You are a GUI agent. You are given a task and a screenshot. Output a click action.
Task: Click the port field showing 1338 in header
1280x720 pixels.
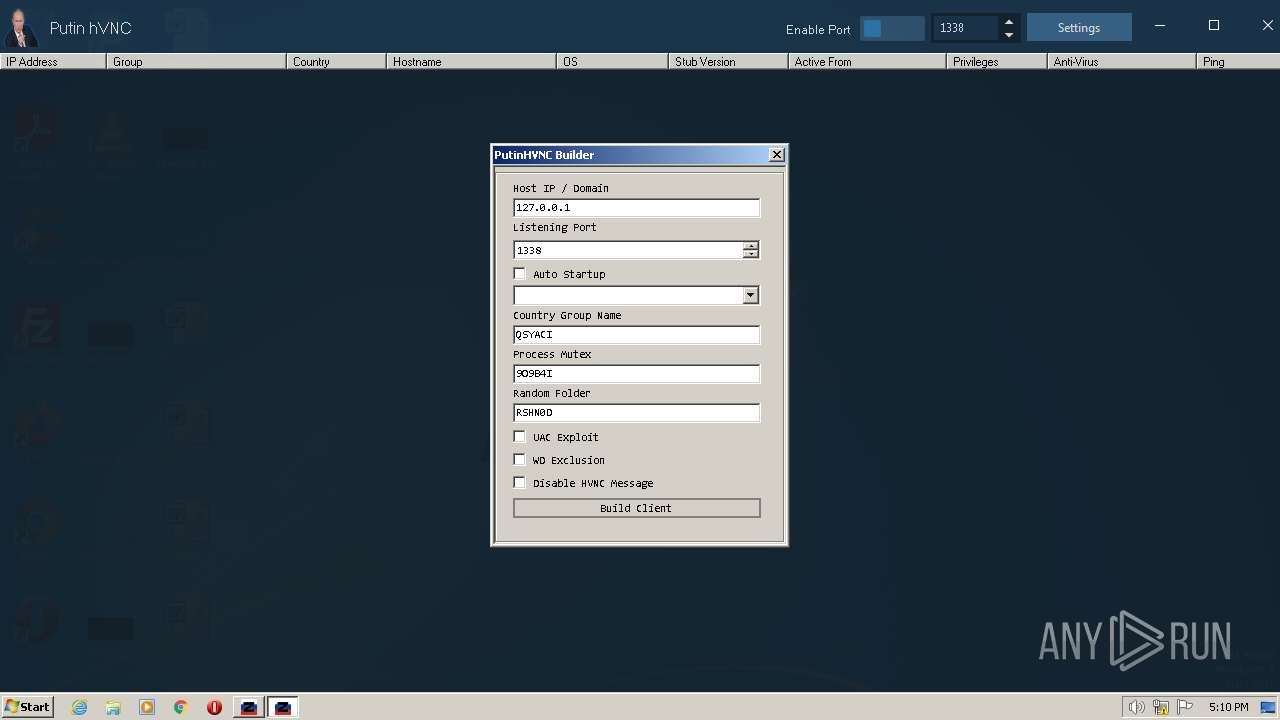tap(966, 28)
